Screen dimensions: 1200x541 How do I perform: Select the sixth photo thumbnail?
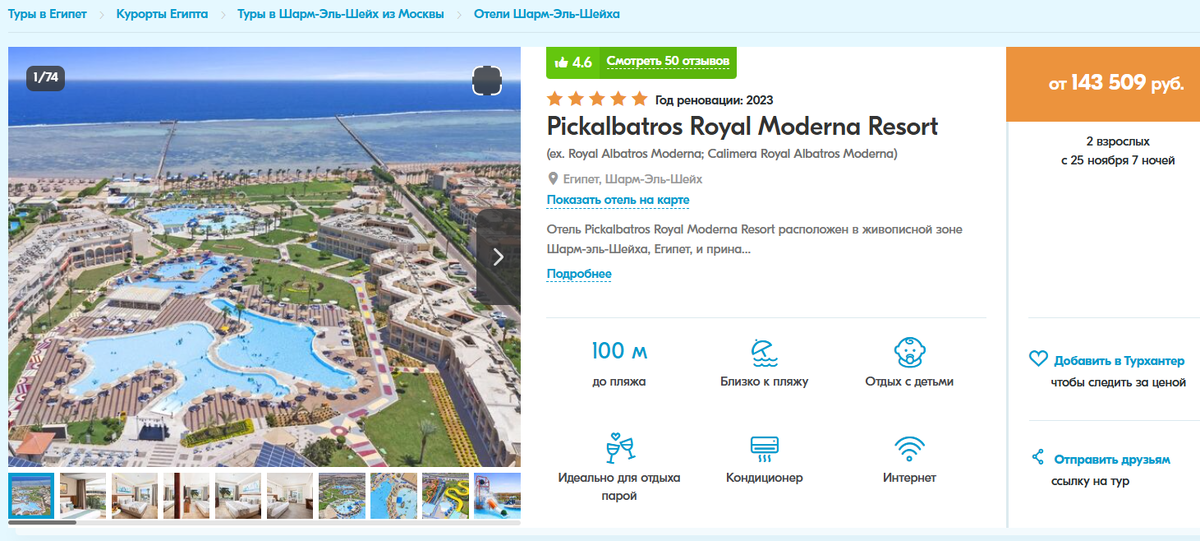(290, 495)
